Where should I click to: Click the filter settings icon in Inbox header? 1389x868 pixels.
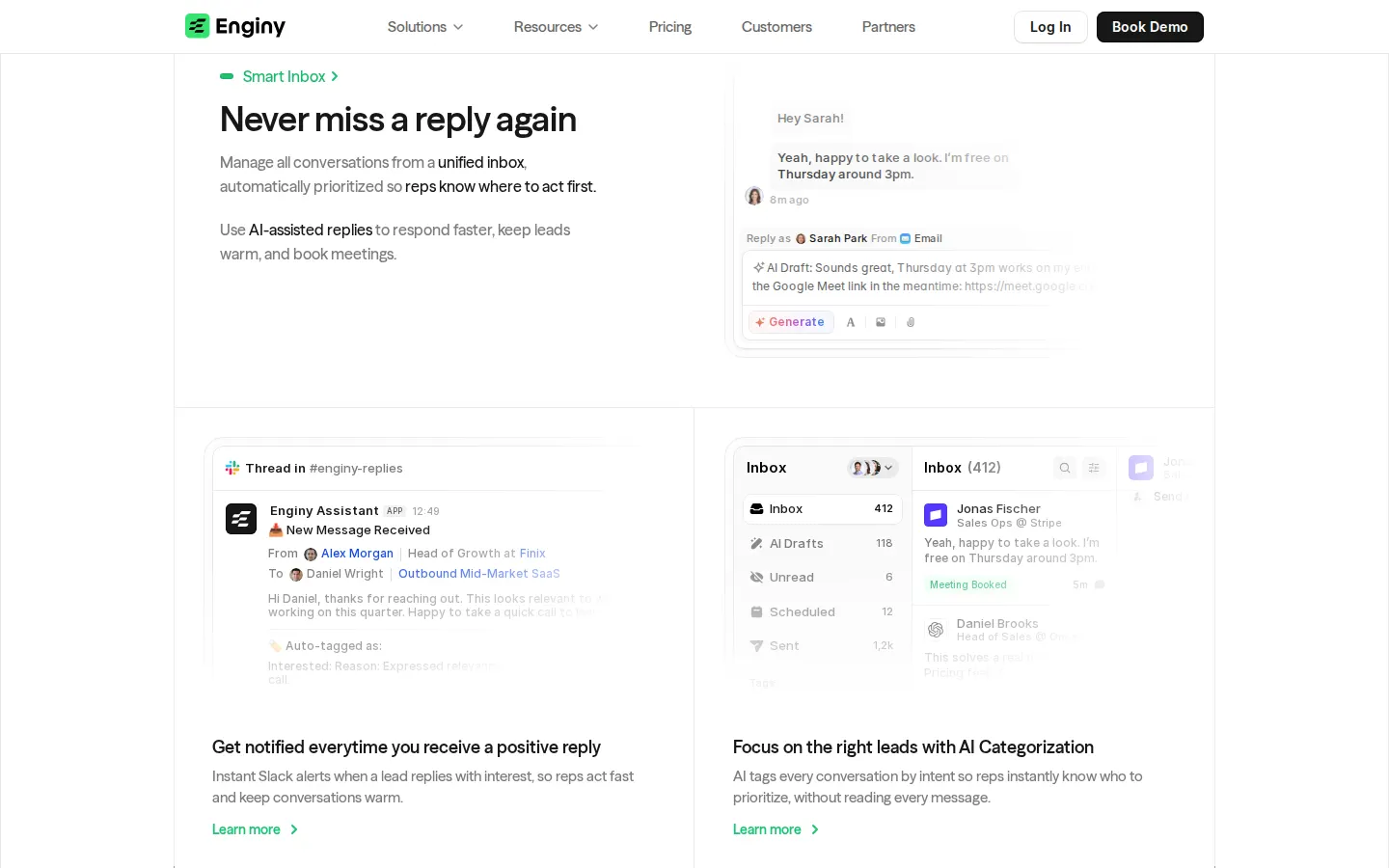point(1094,468)
